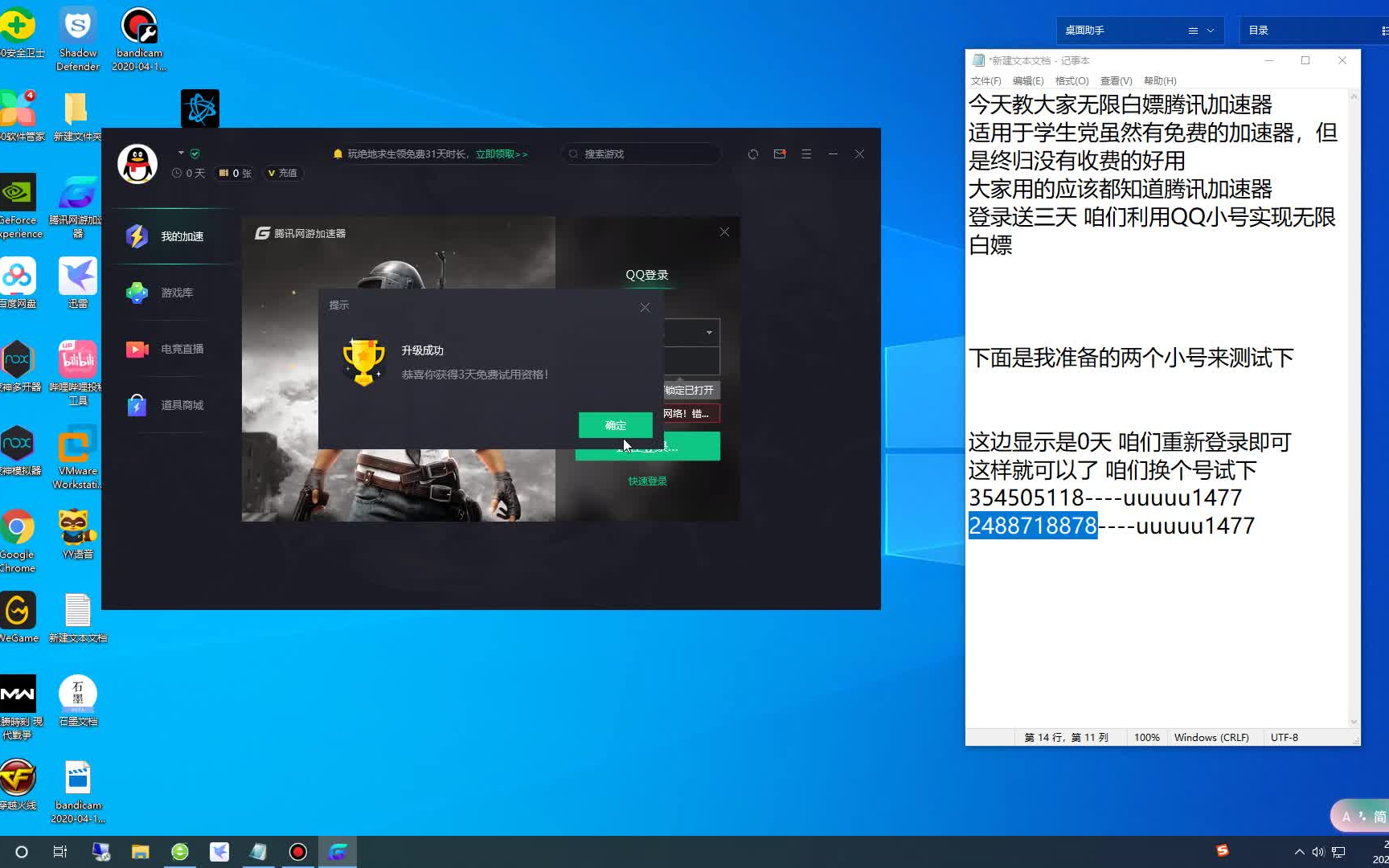Viewport: 1389px width, 868px height.
Task: Click the UTF-8 status bar entry
Action: pos(1285,737)
